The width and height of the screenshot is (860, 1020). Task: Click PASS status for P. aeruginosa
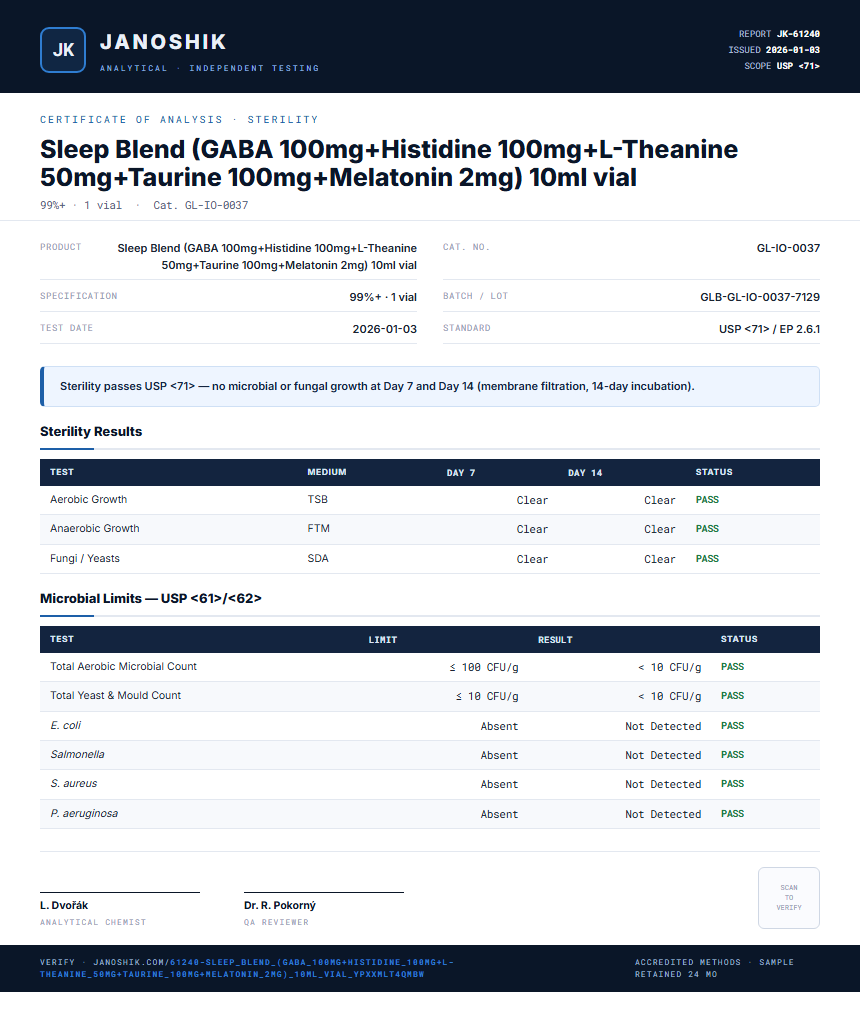(732, 814)
